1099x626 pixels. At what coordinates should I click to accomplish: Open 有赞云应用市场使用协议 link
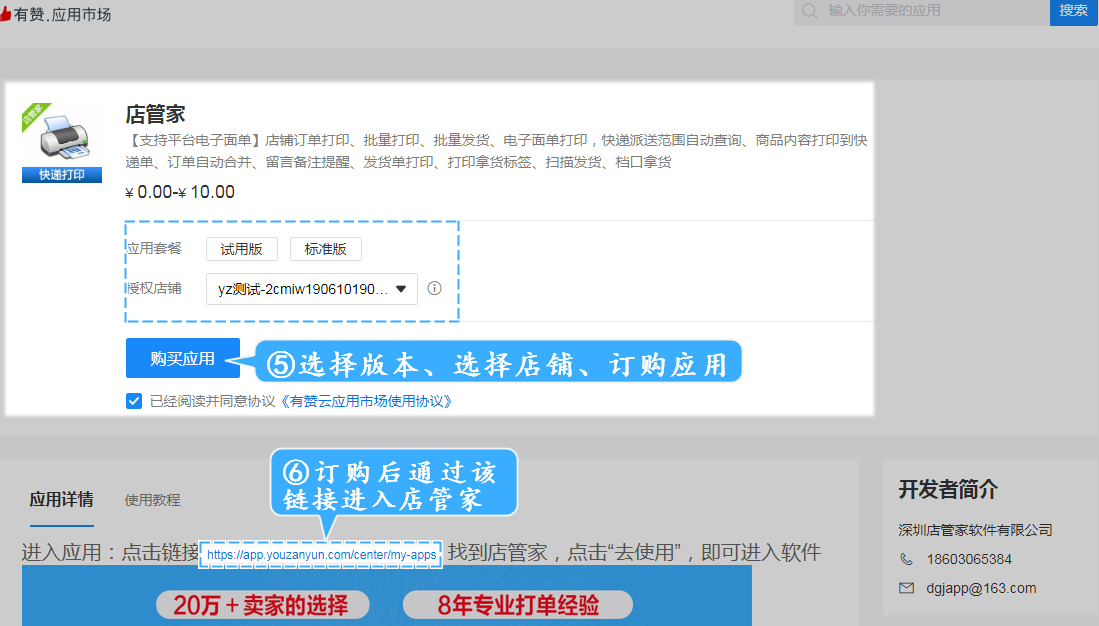click(366, 401)
